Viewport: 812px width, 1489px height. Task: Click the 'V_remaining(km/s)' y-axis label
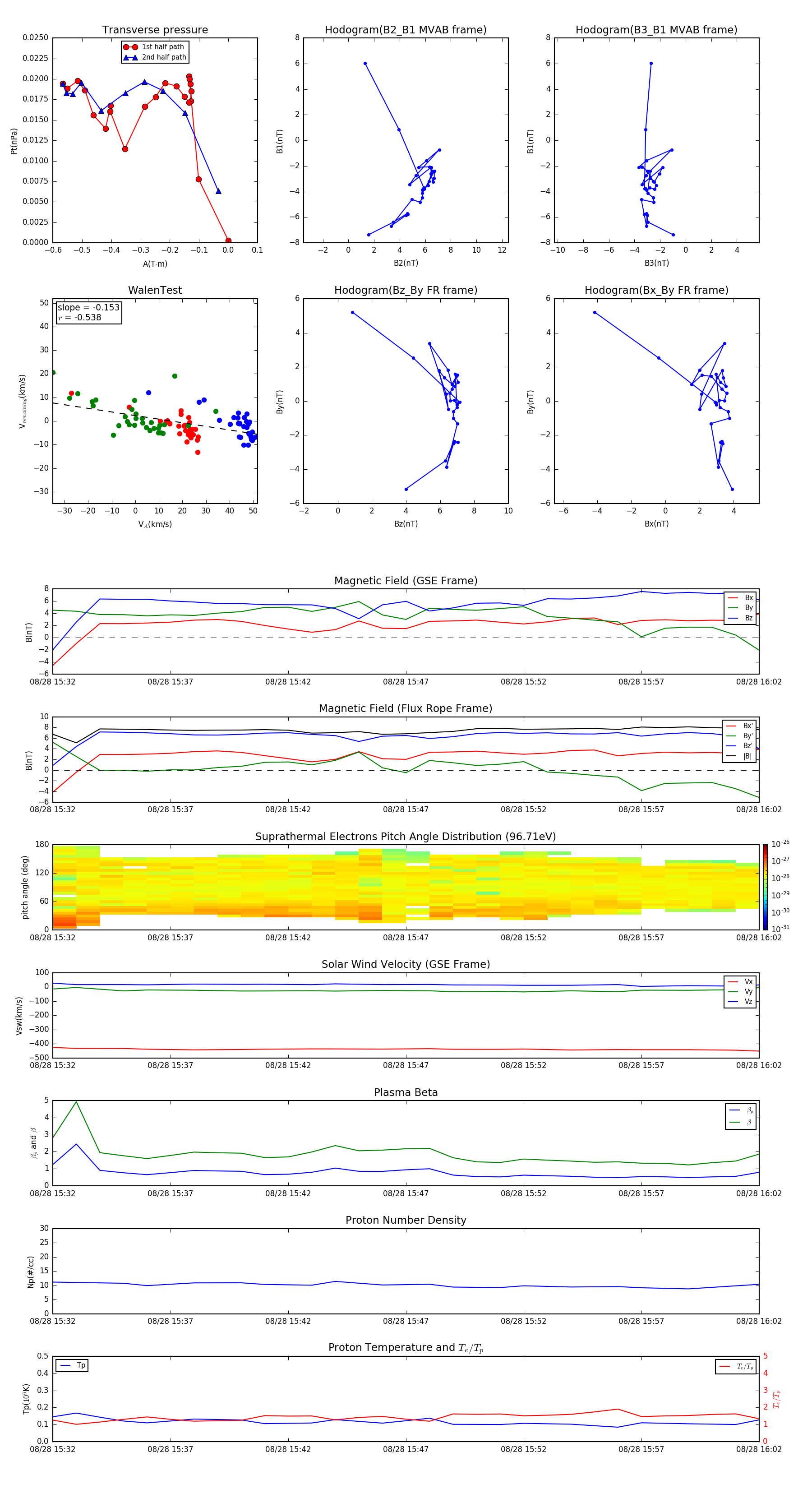click(22, 401)
